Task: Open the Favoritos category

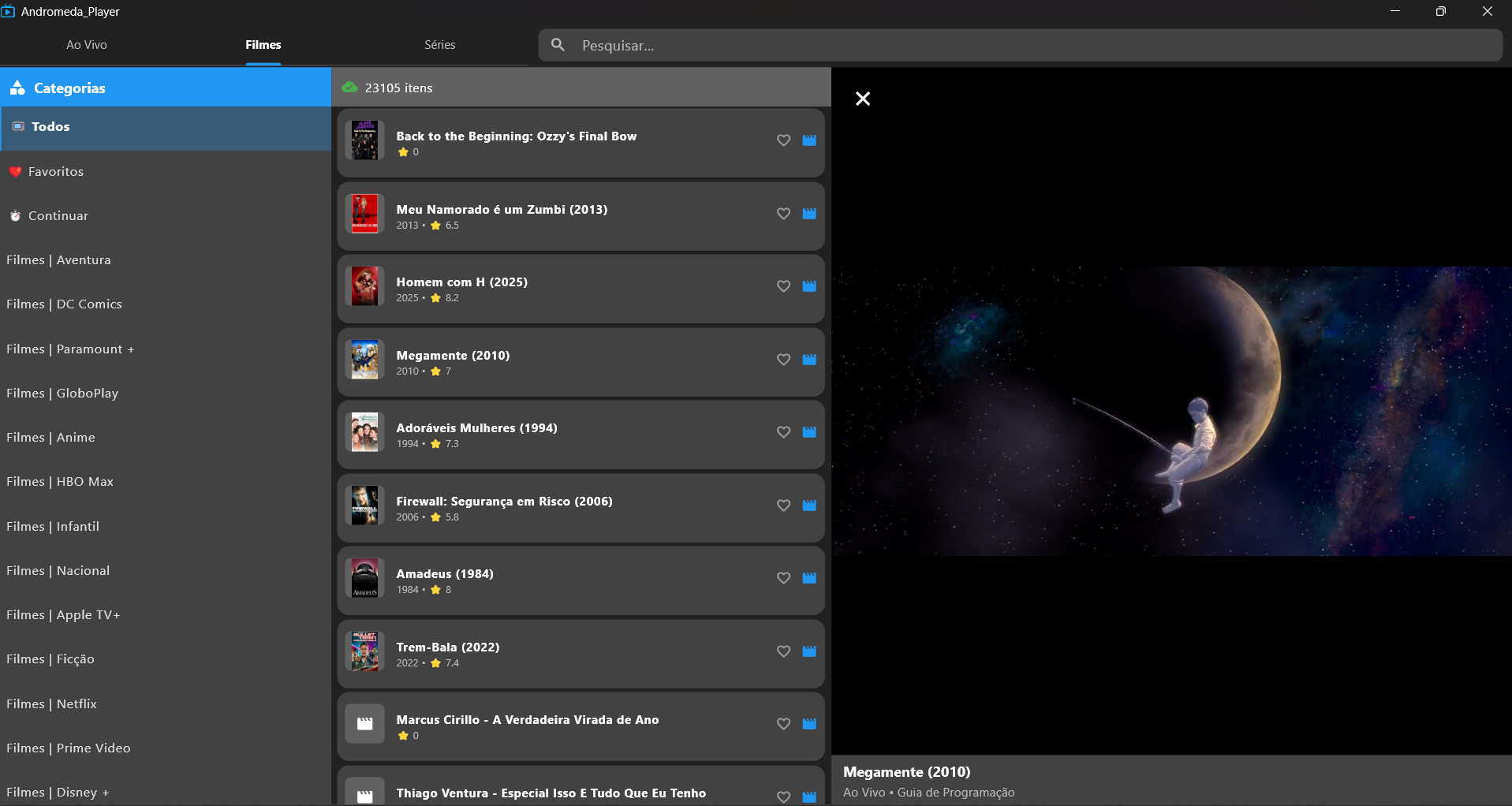Action: point(55,172)
